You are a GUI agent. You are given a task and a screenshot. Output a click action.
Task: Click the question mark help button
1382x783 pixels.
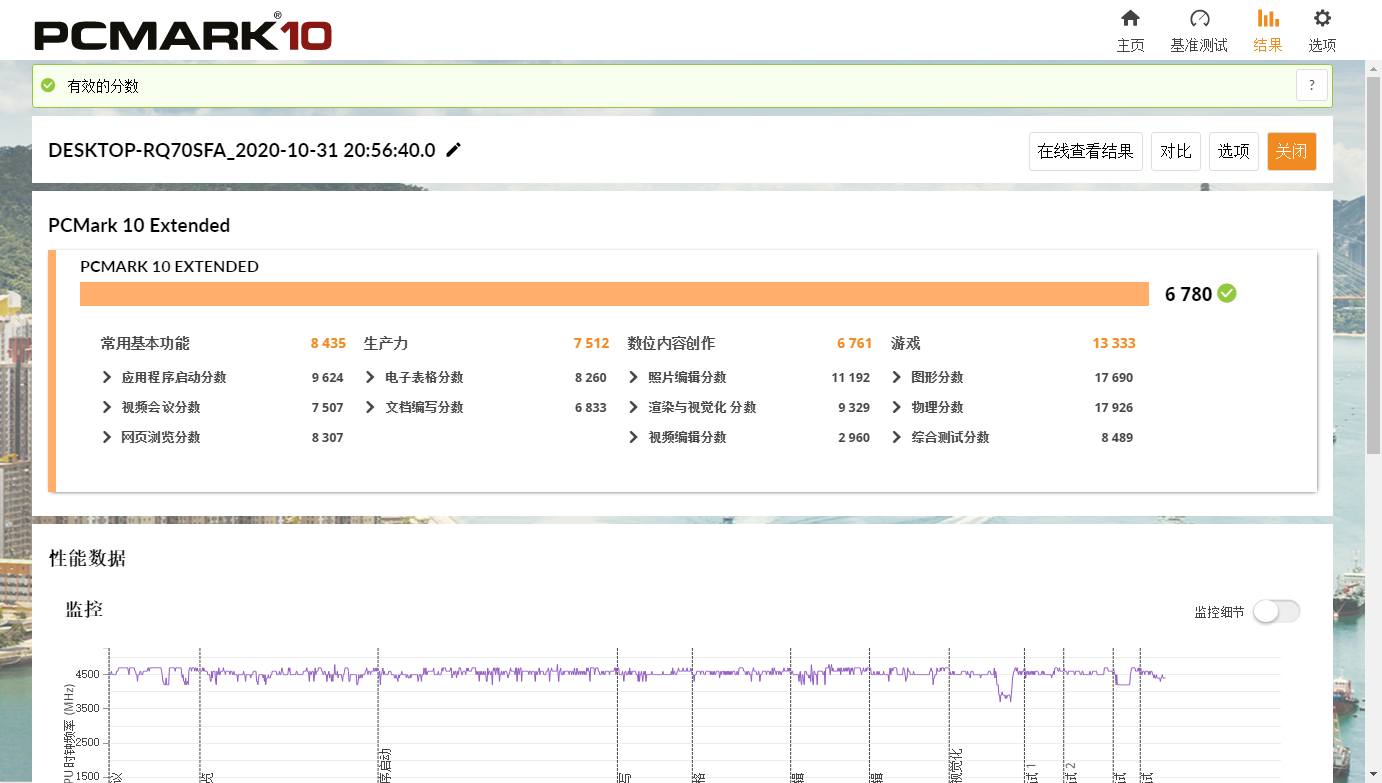[1312, 85]
